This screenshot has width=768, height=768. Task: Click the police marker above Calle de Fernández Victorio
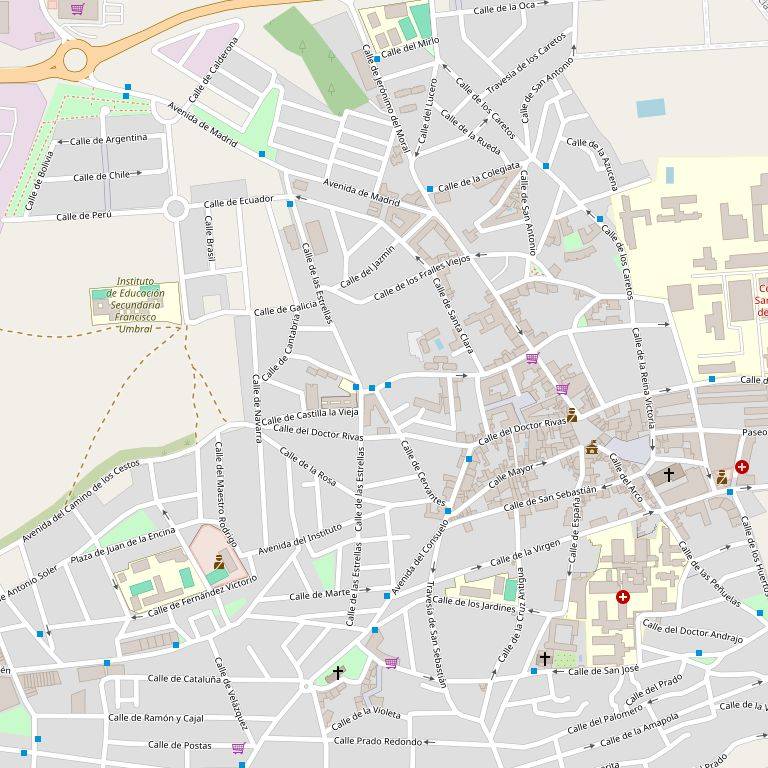217,564
